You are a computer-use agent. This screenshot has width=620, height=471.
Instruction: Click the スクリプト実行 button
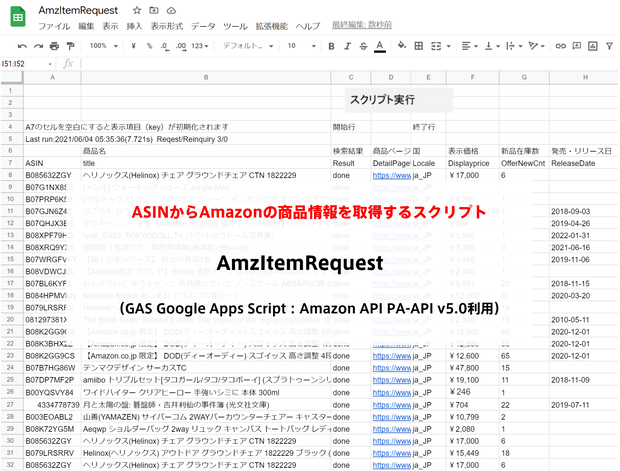(399, 100)
